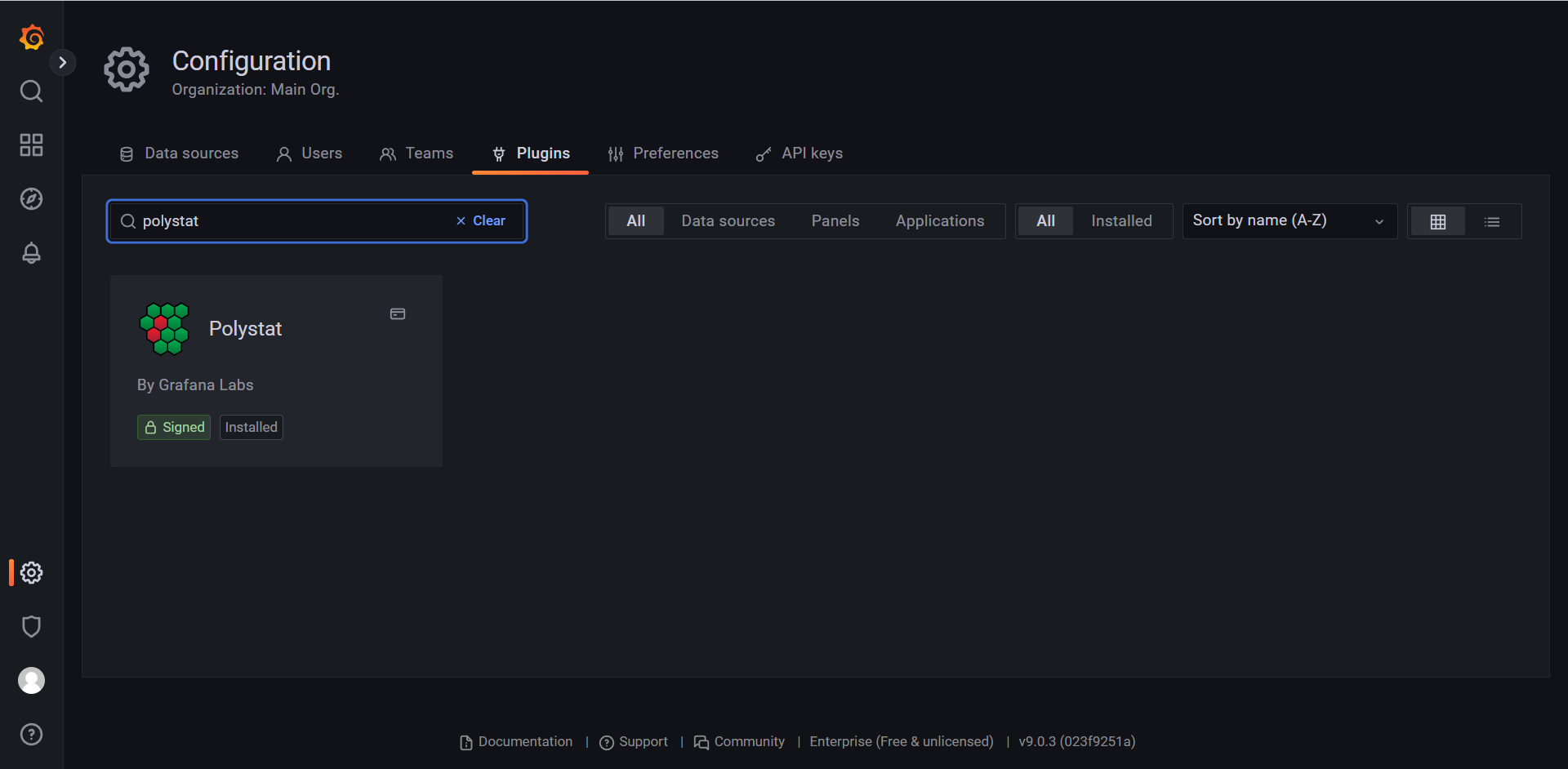
Task: Open the Alerting bell icon
Action: [31, 253]
